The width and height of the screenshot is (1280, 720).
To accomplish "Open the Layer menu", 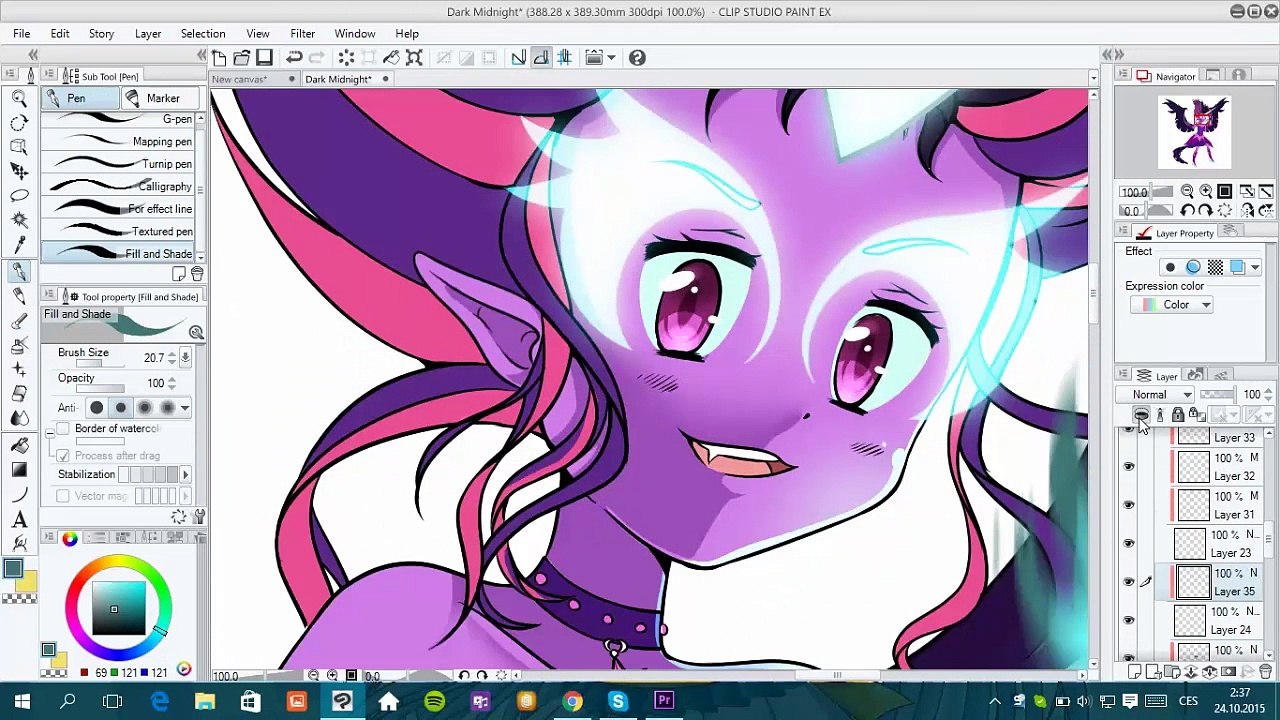I will tap(148, 33).
